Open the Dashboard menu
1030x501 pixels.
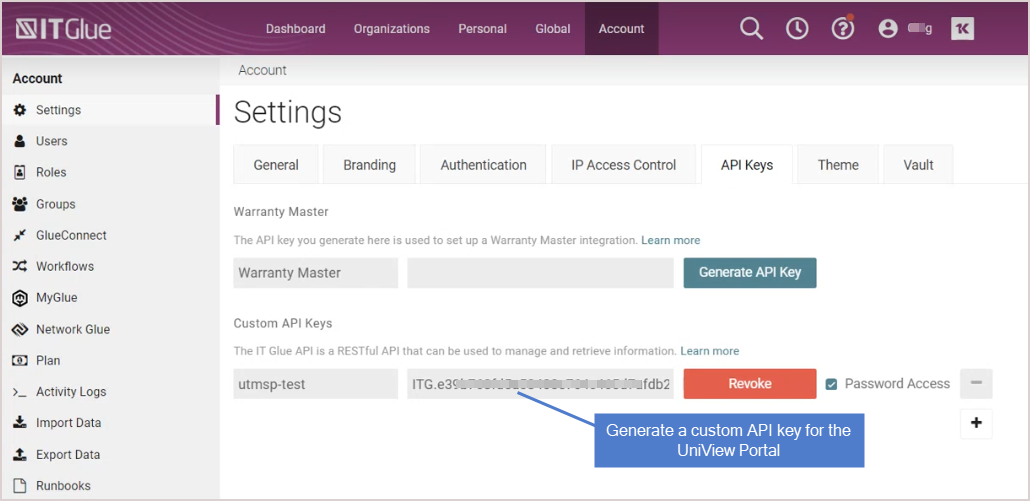click(296, 29)
